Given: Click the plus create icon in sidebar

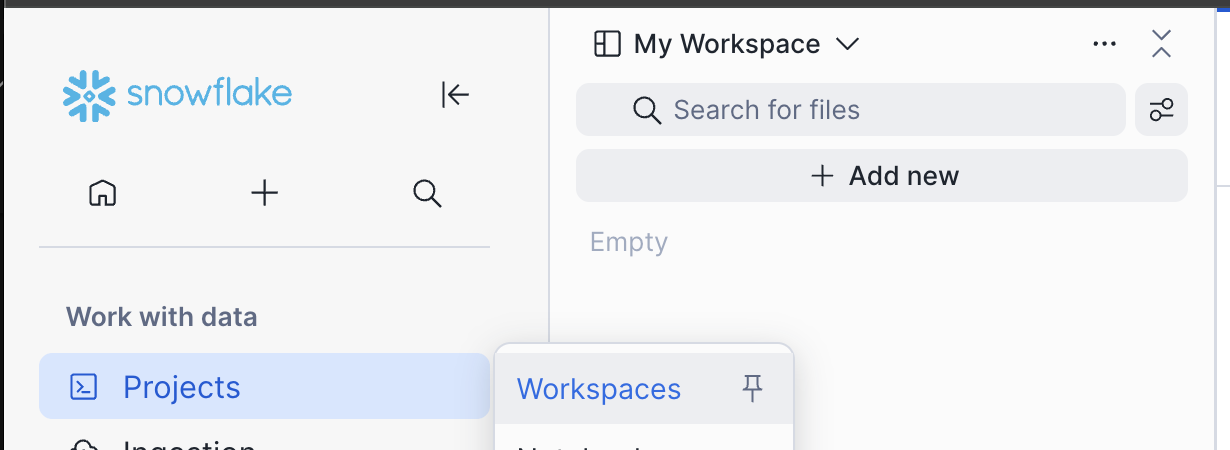Looking at the screenshot, I should pyautogui.click(x=264, y=193).
